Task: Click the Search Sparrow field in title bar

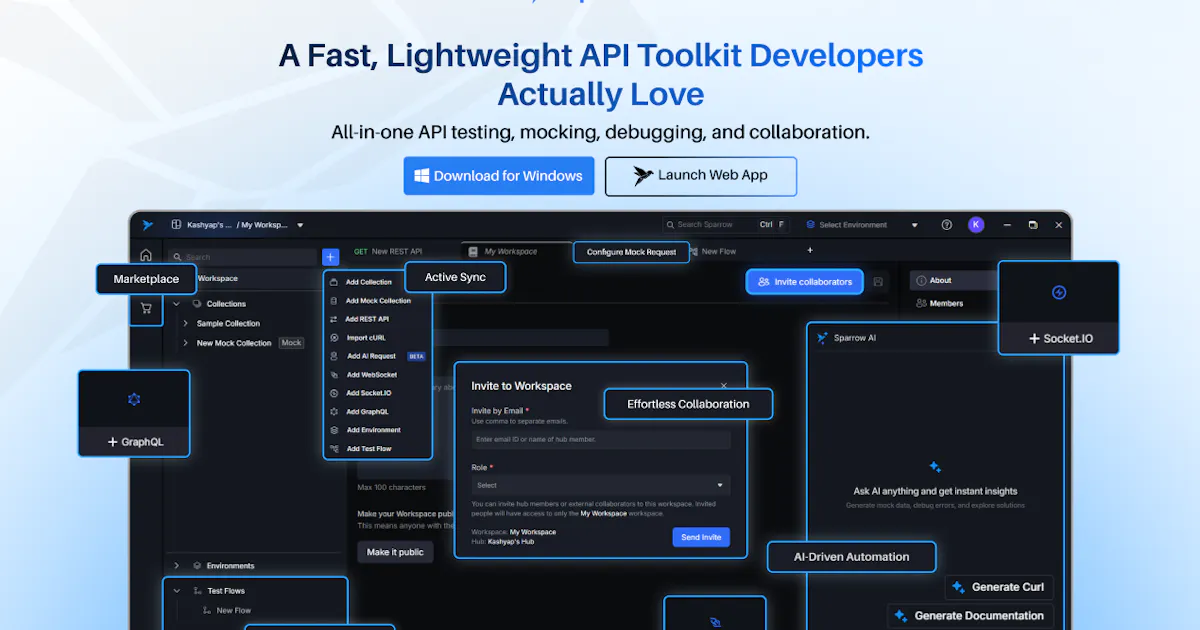Action: pos(727,225)
